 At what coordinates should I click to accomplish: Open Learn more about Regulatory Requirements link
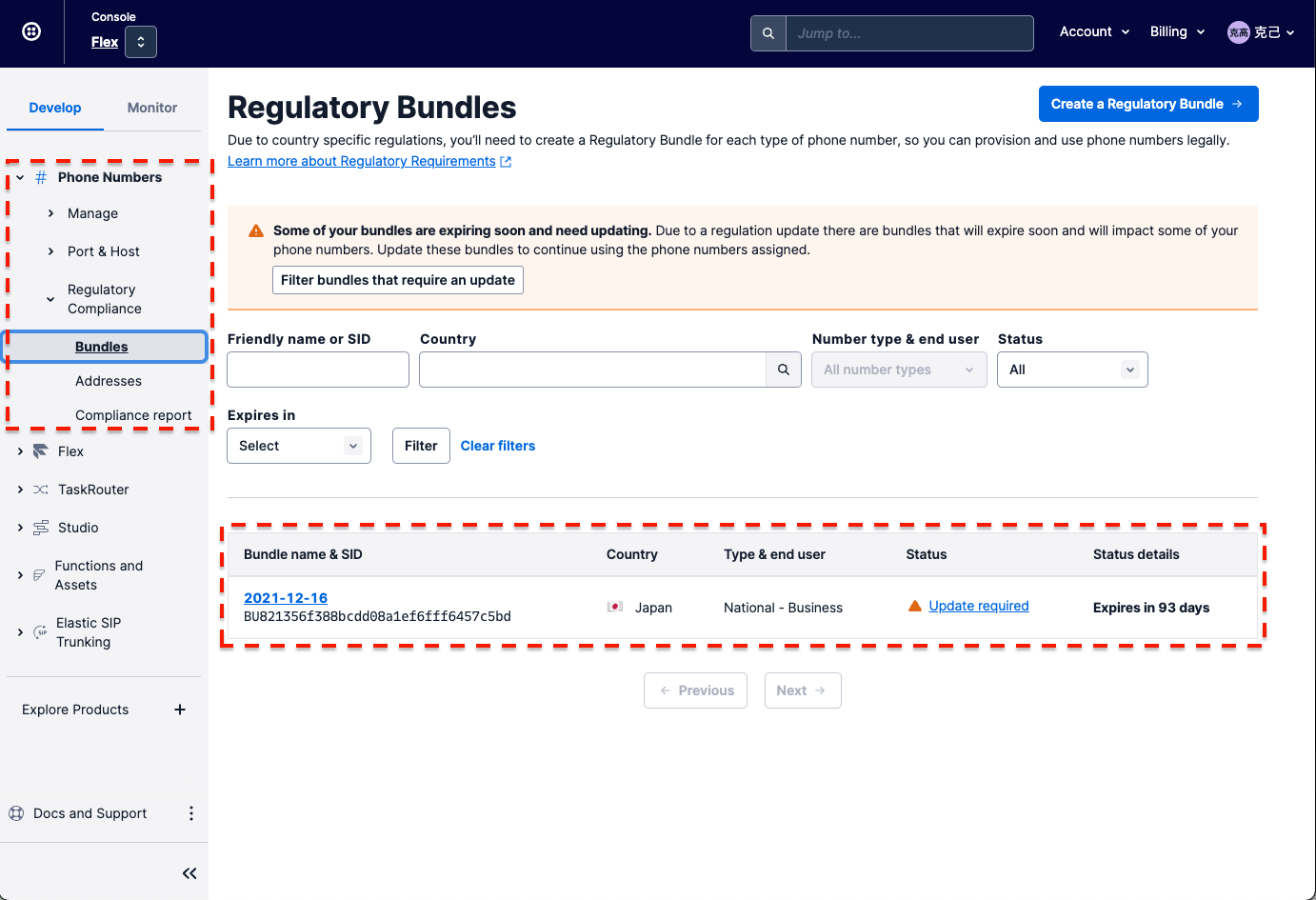point(362,161)
